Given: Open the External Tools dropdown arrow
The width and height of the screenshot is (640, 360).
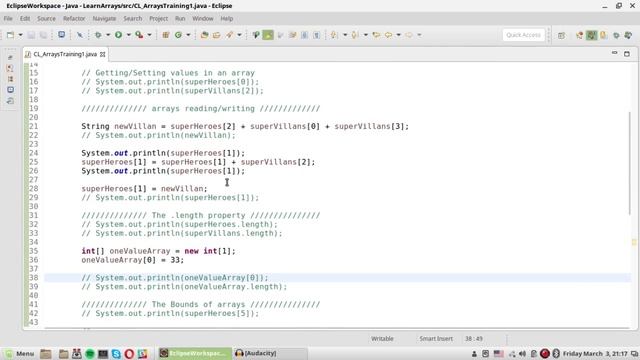Looking at the screenshot, I should (149, 35).
